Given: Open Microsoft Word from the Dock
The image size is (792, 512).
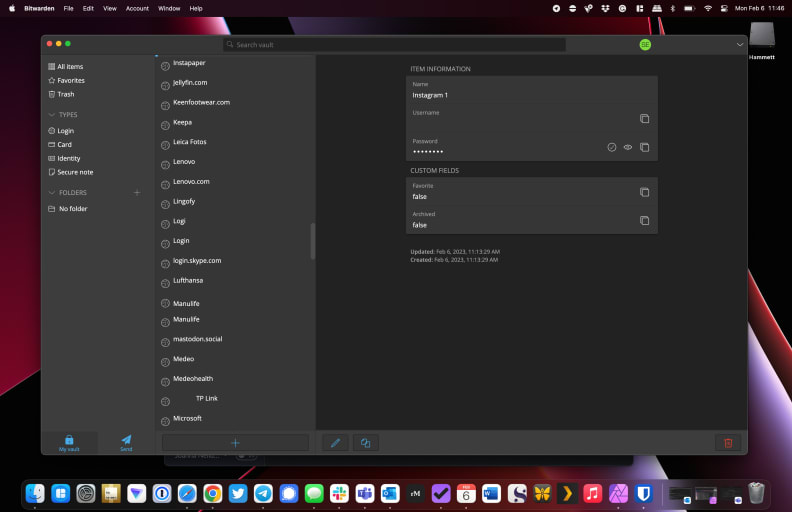Looking at the screenshot, I should [x=491, y=493].
